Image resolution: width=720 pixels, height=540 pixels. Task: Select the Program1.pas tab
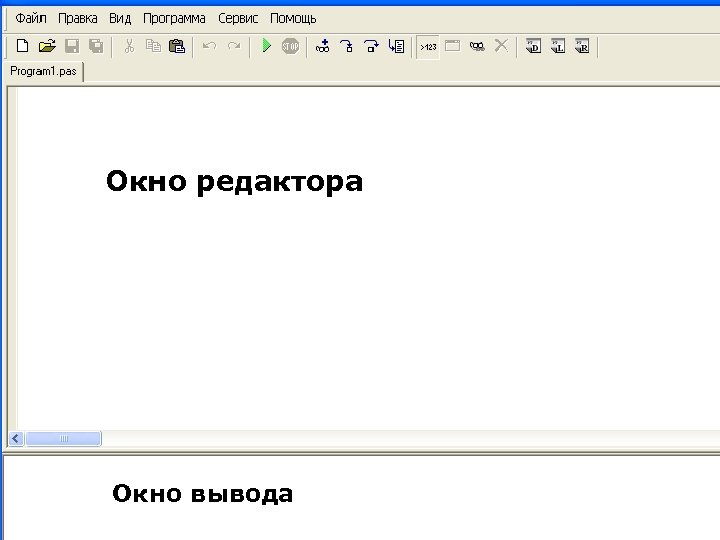pyautogui.click(x=43, y=71)
